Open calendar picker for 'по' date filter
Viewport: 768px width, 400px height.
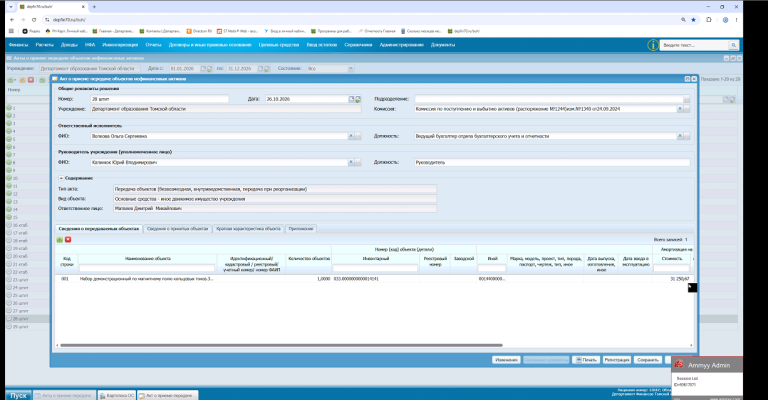[261, 69]
